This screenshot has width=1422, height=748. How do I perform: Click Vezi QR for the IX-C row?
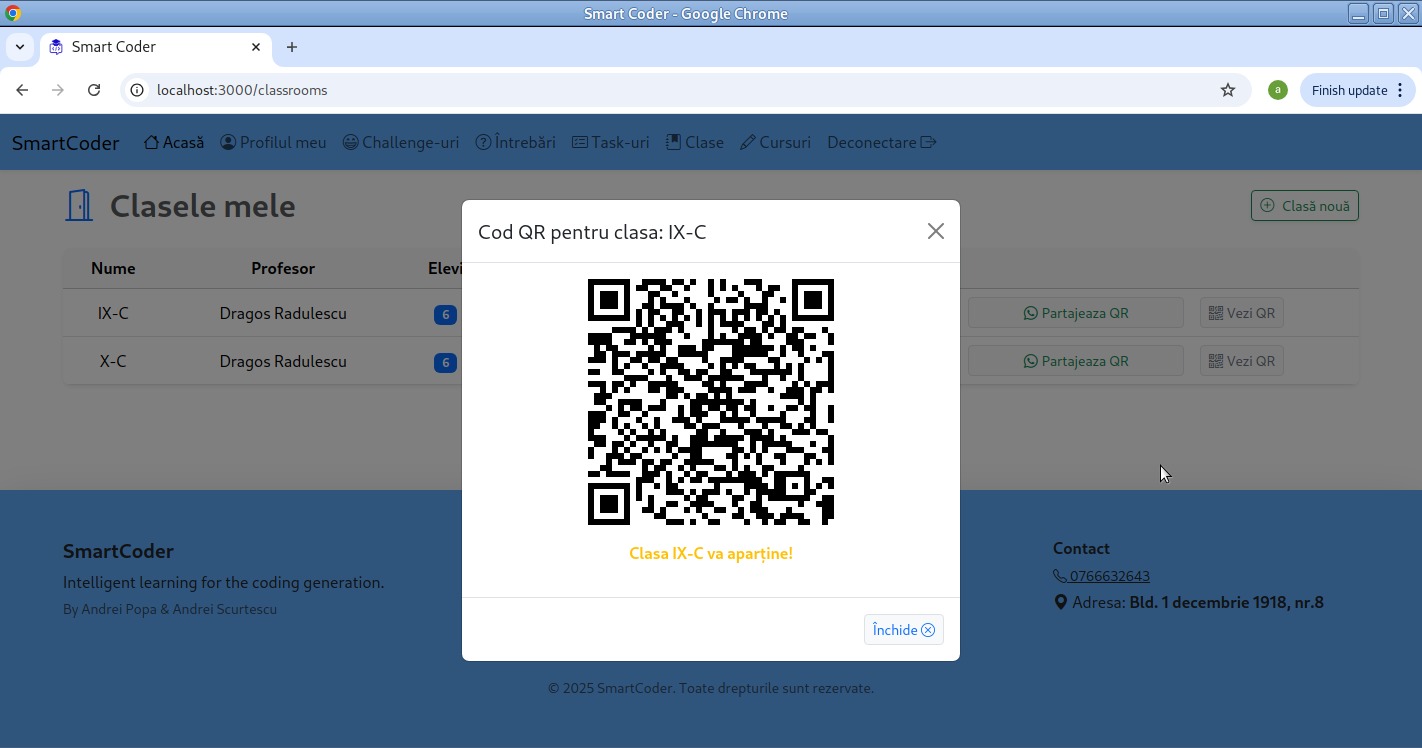pyautogui.click(x=1242, y=313)
